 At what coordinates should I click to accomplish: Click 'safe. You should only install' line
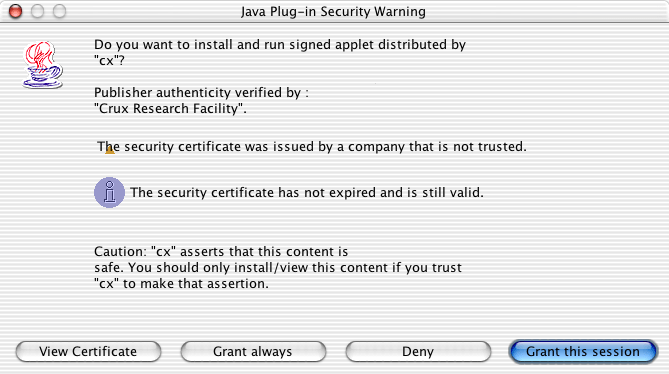click(x=278, y=268)
